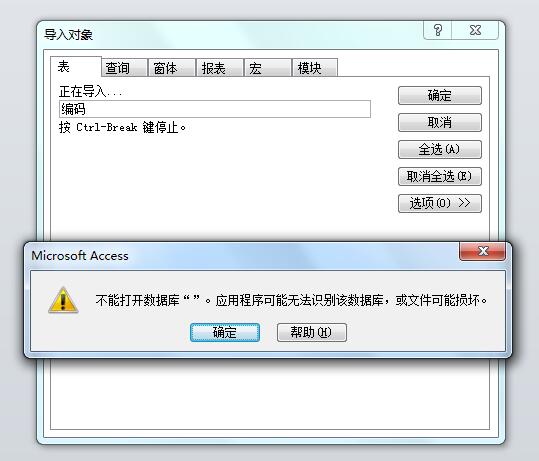Expand options with 选项(O) >> button
This screenshot has height=461, width=539.
point(440,203)
